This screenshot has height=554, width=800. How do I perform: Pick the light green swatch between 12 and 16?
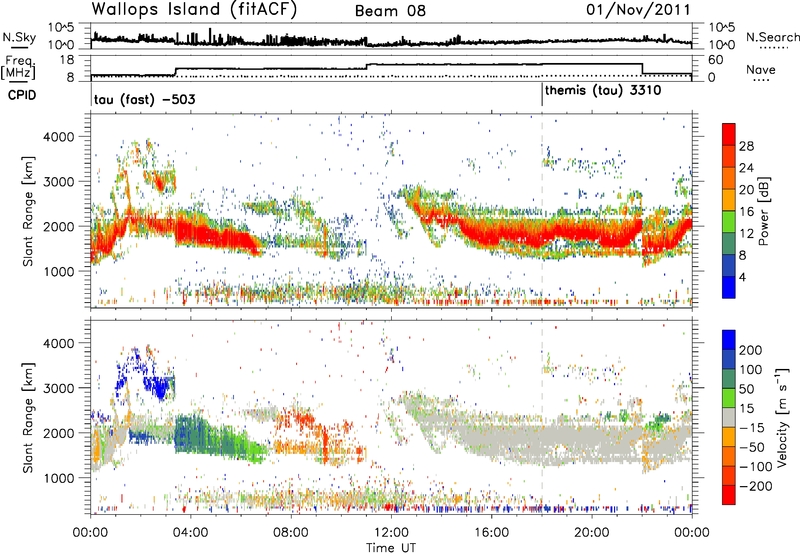(729, 222)
